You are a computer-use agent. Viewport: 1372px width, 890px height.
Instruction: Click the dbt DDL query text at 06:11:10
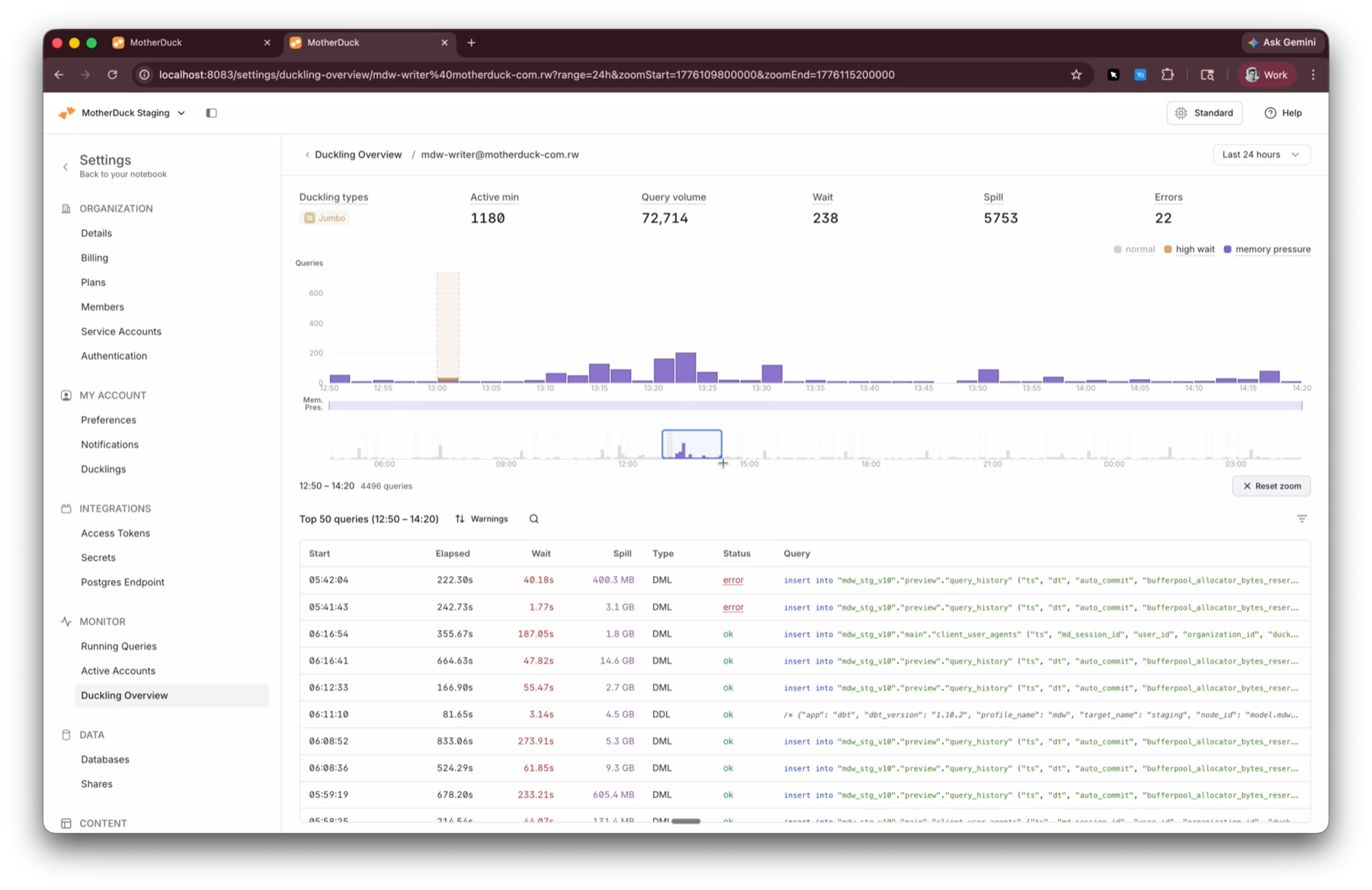coord(1040,715)
